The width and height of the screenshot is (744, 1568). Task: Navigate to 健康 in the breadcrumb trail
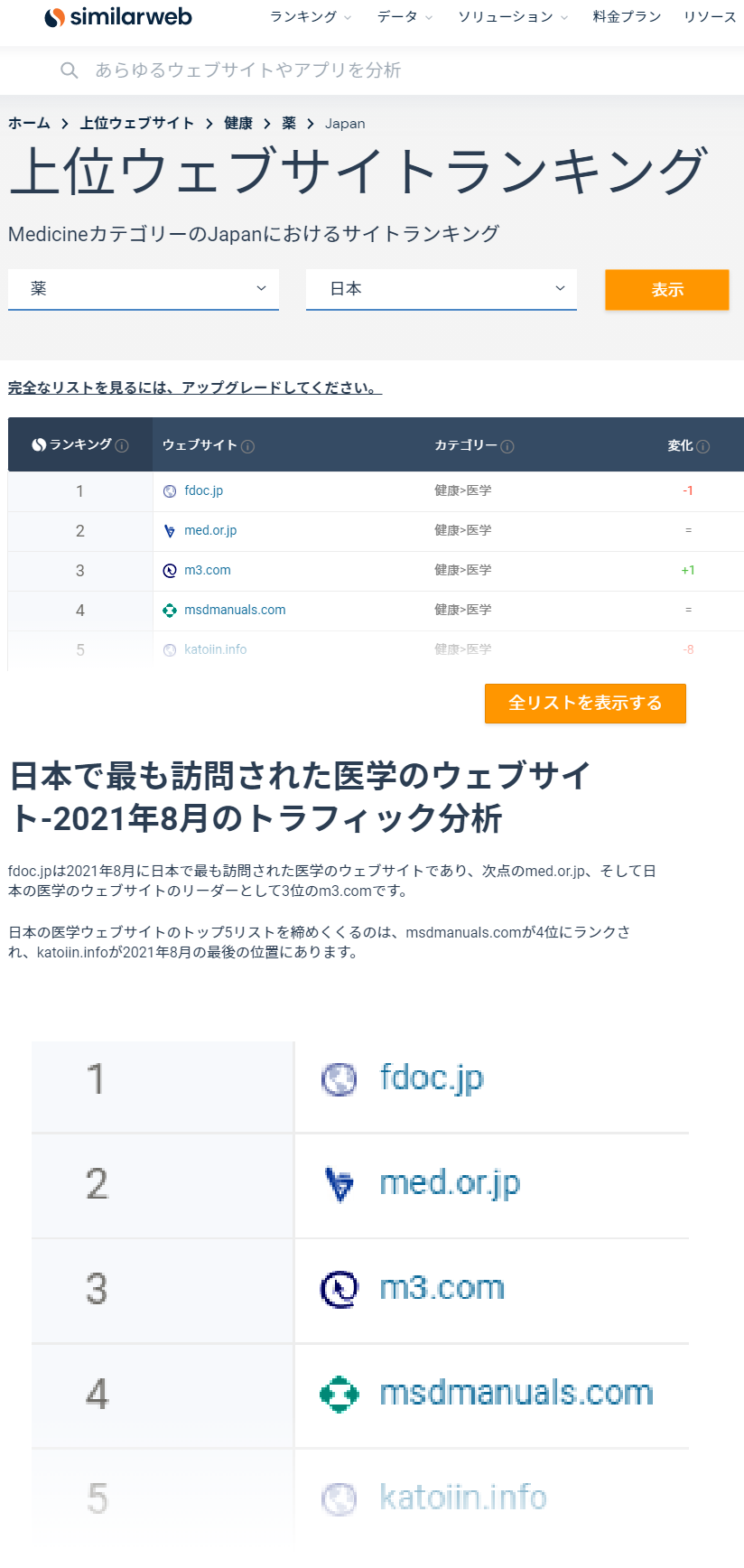pyautogui.click(x=238, y=123)
